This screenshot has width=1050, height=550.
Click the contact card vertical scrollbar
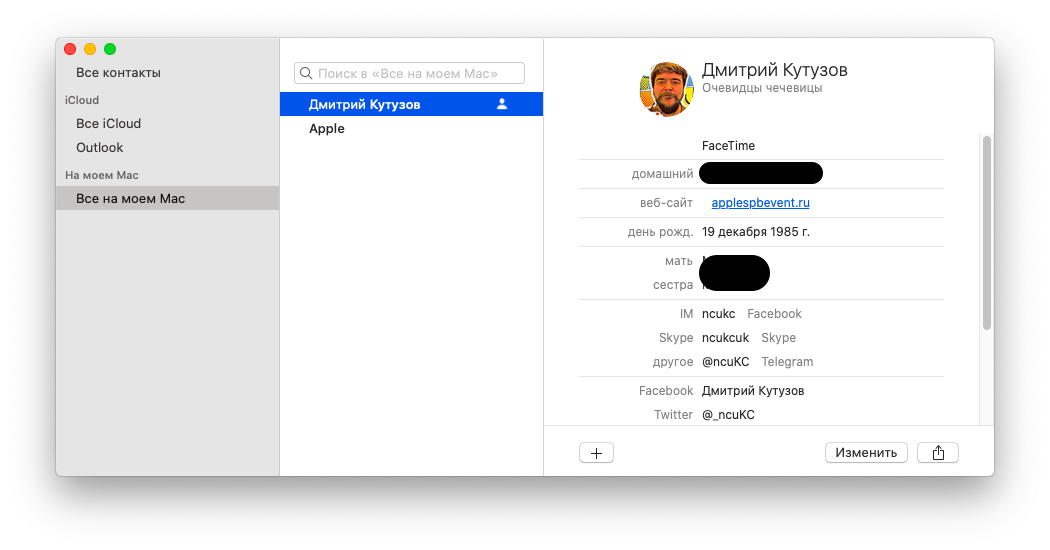[x=986, y=232]
